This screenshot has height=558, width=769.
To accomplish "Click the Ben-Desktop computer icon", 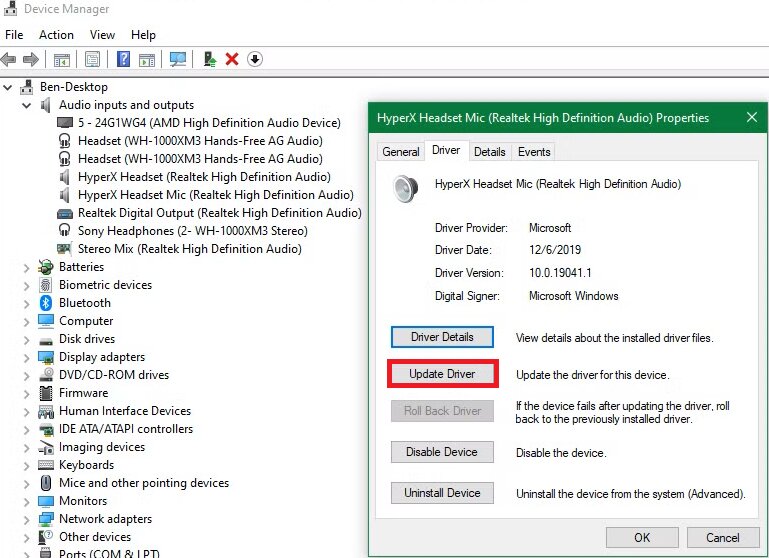I will 26,87.
